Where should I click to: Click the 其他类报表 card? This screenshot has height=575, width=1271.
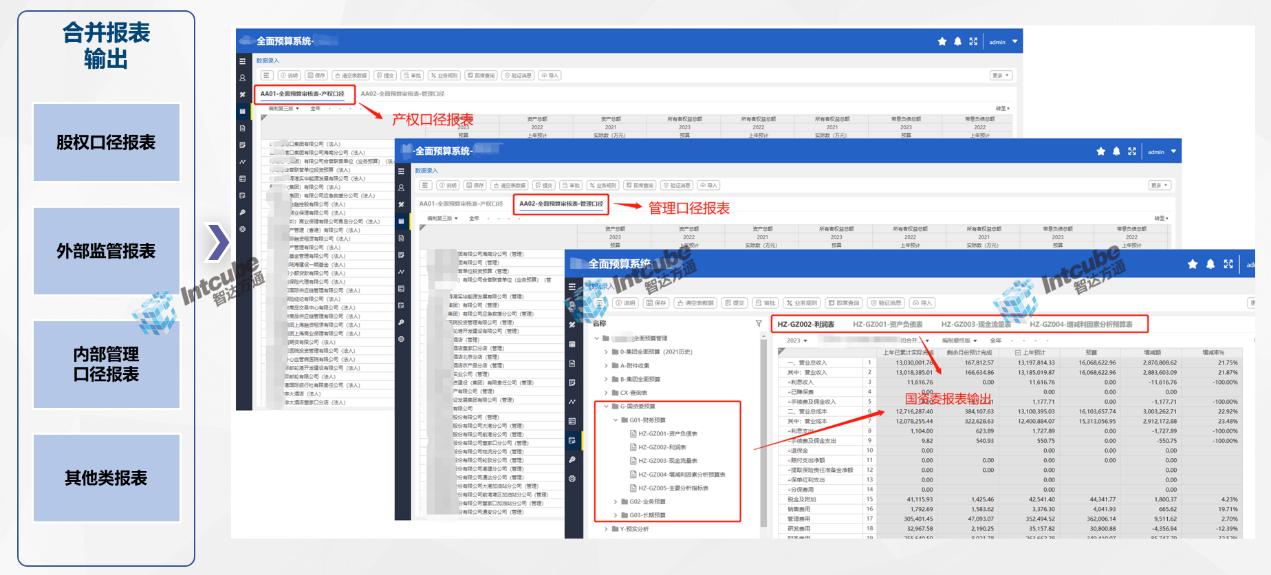[106, 477]
